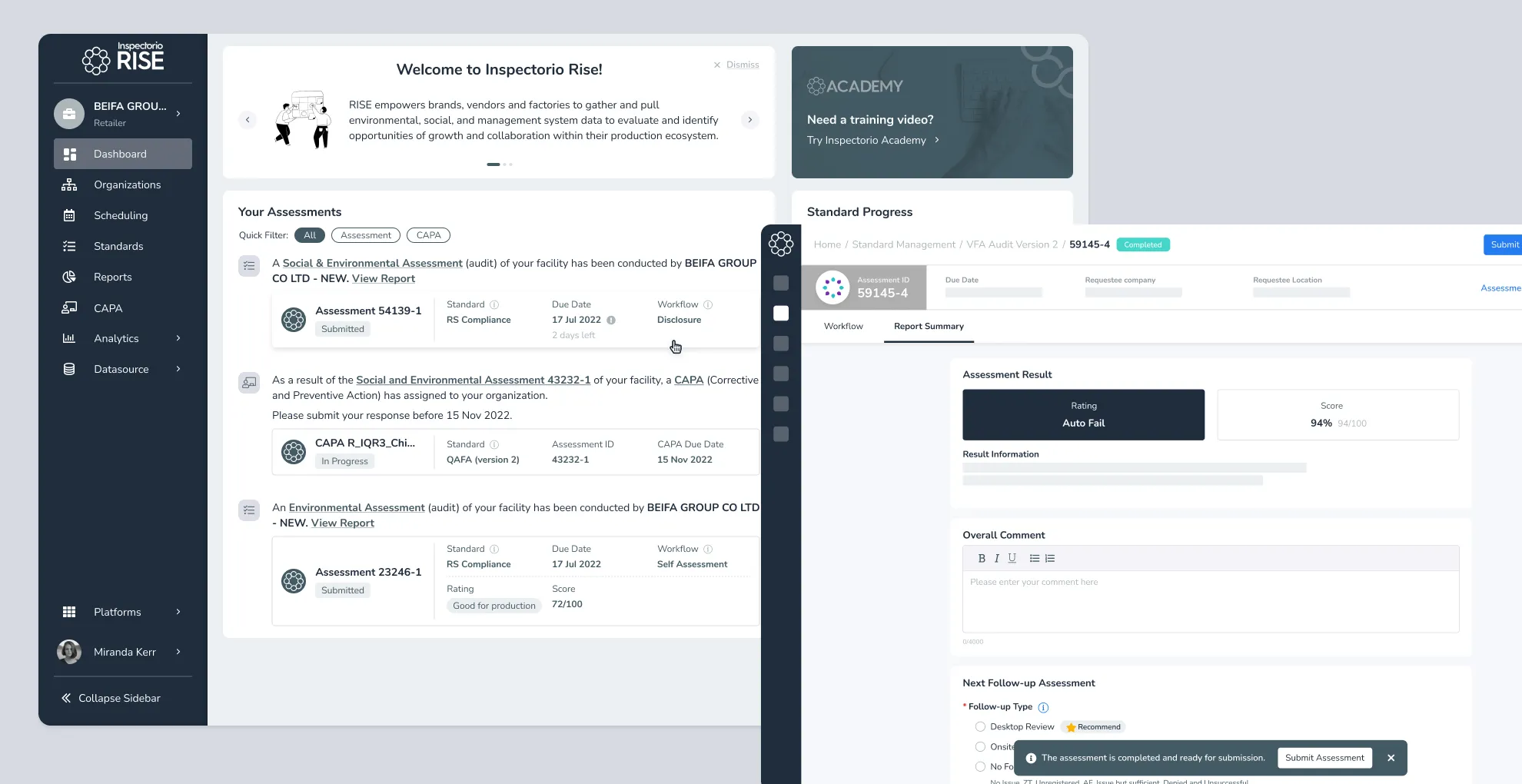Toggle bold in Overall Comment editor
1522x784 pixels.
click(x=982, y=559)
